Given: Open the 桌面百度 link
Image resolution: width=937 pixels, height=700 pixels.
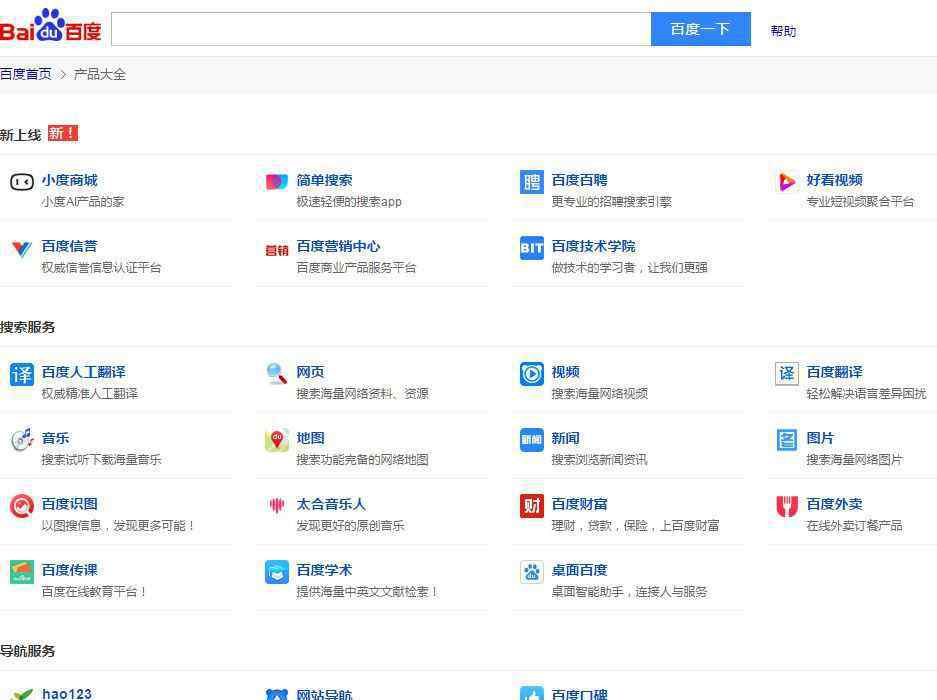Looking at the screenshot, I should (x=580, y=570).
